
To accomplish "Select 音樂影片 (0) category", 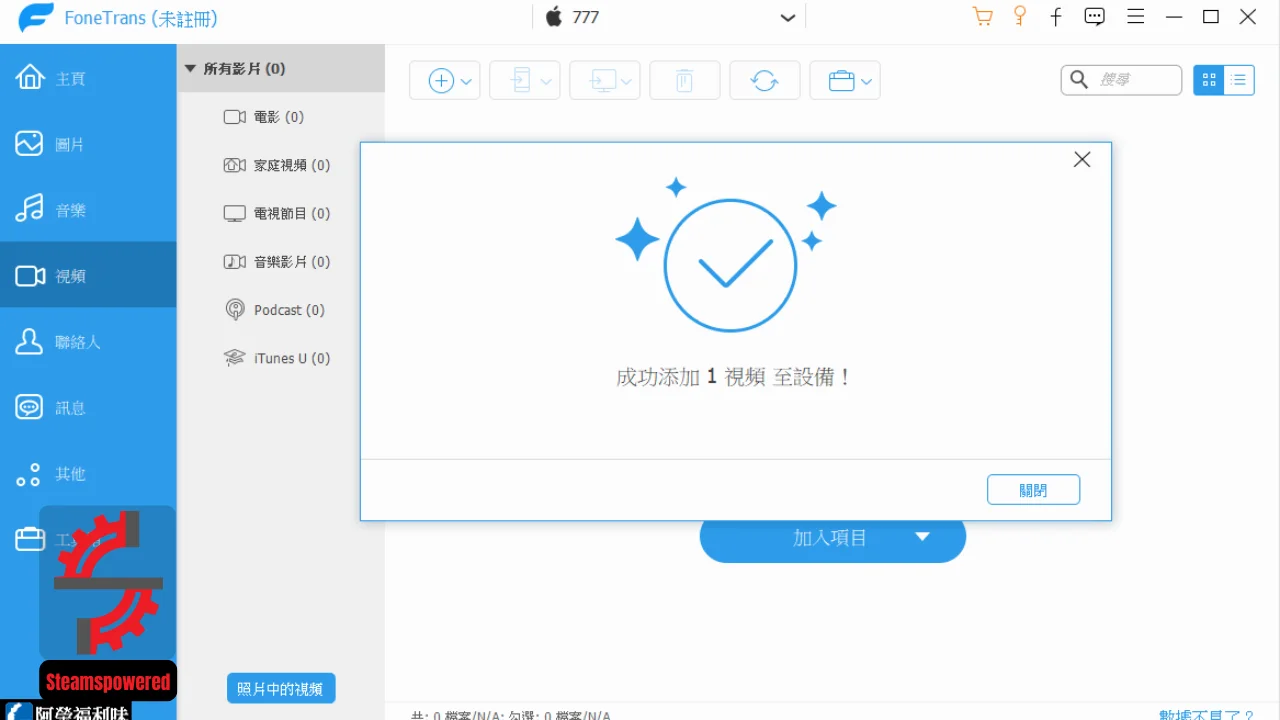I will pyautogui.click(x=277, y=261).
